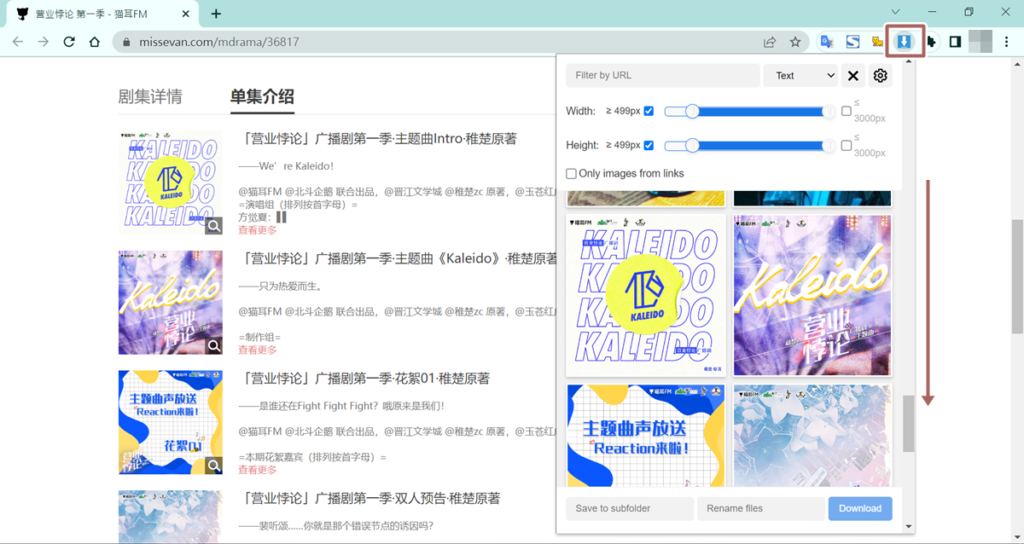Image resolution: width=1024 pixels, height=544 pixels.
Task: Click the popup vertical scrollbar thumb
Action: (908, 423)
